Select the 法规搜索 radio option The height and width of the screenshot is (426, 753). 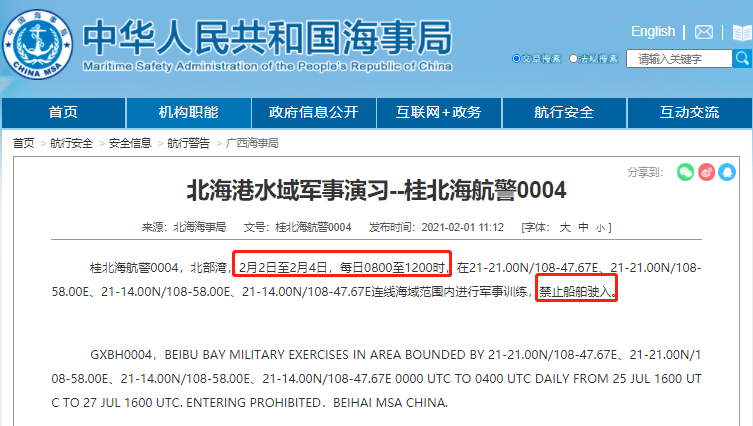click(x=573, y=59)
